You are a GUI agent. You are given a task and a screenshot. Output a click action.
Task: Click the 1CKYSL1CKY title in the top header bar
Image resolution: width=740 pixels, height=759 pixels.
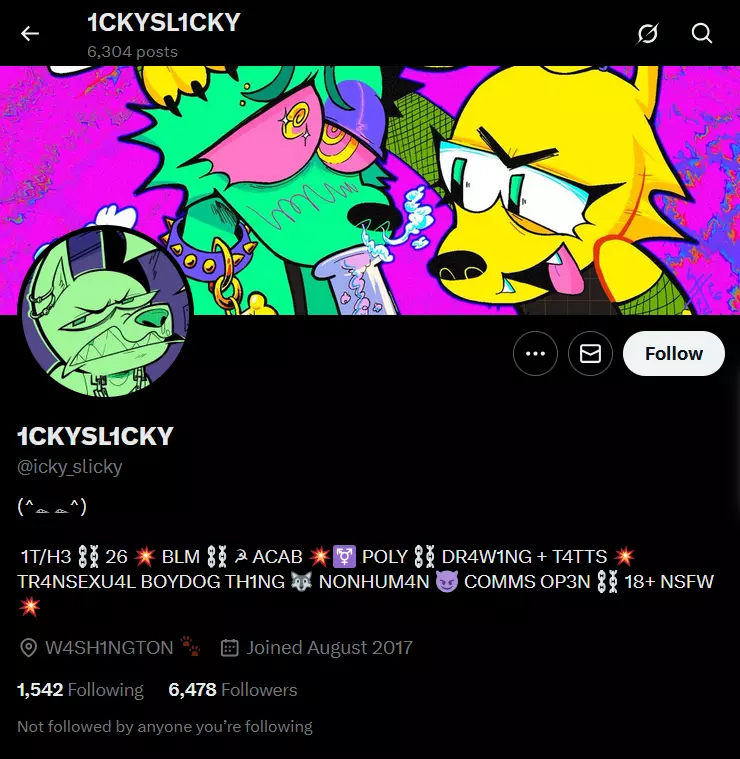[164, 23]
